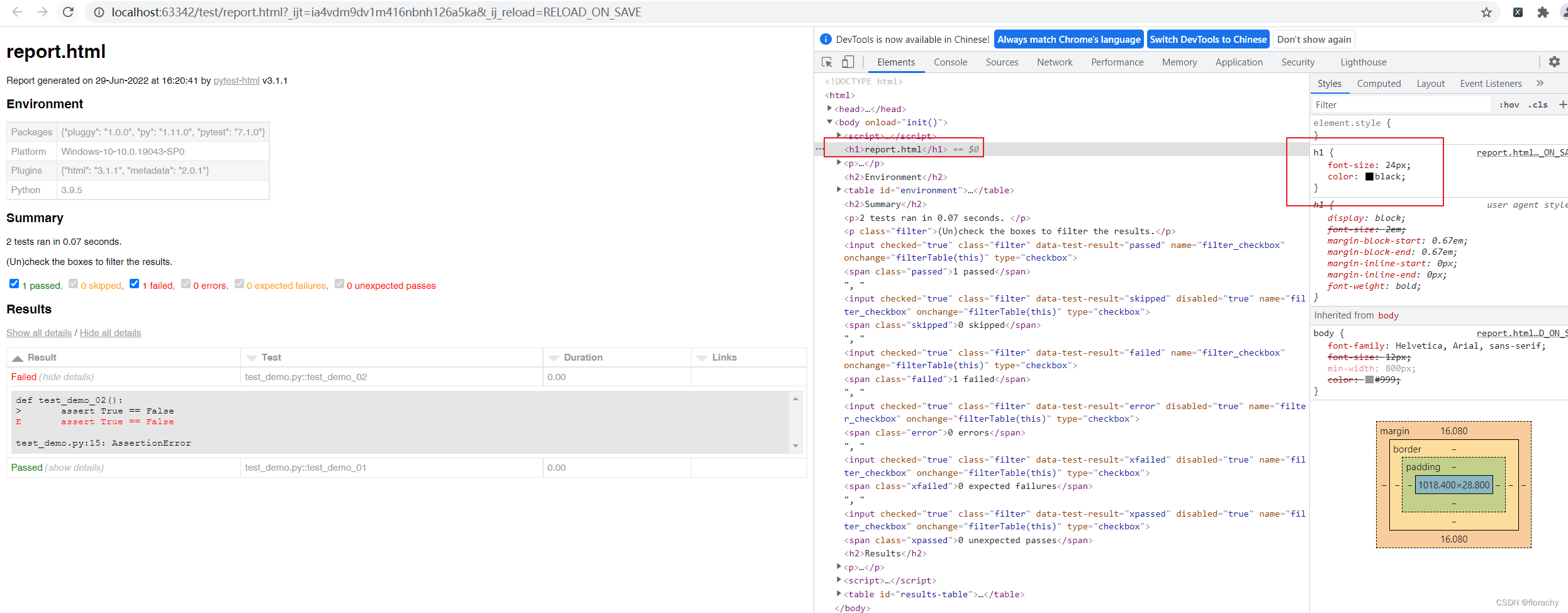Expand the results-table node
The width and height of the screenshot is (1568, 613).
839,593
